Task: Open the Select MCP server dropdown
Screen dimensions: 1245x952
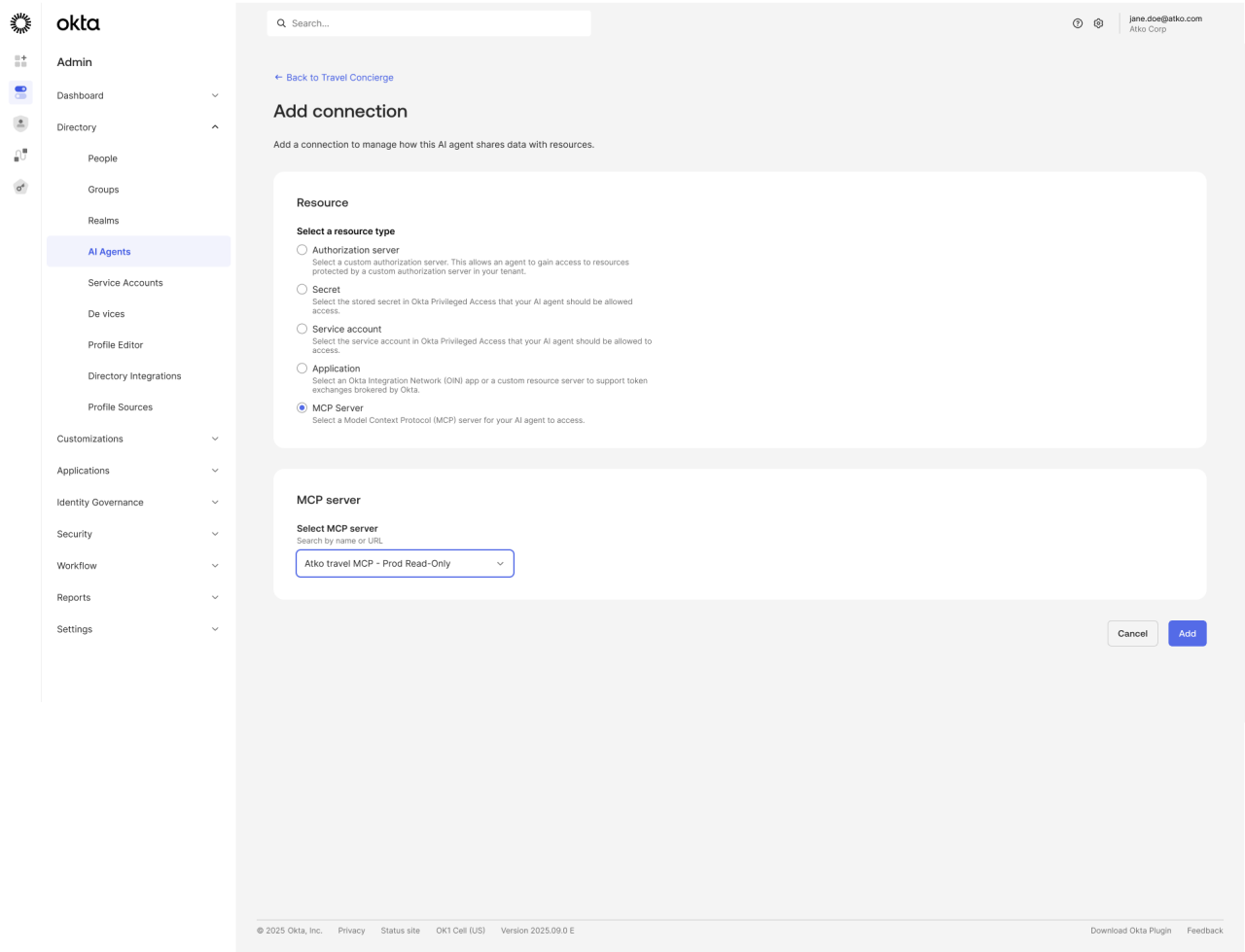Action: [x=405, y=563]
